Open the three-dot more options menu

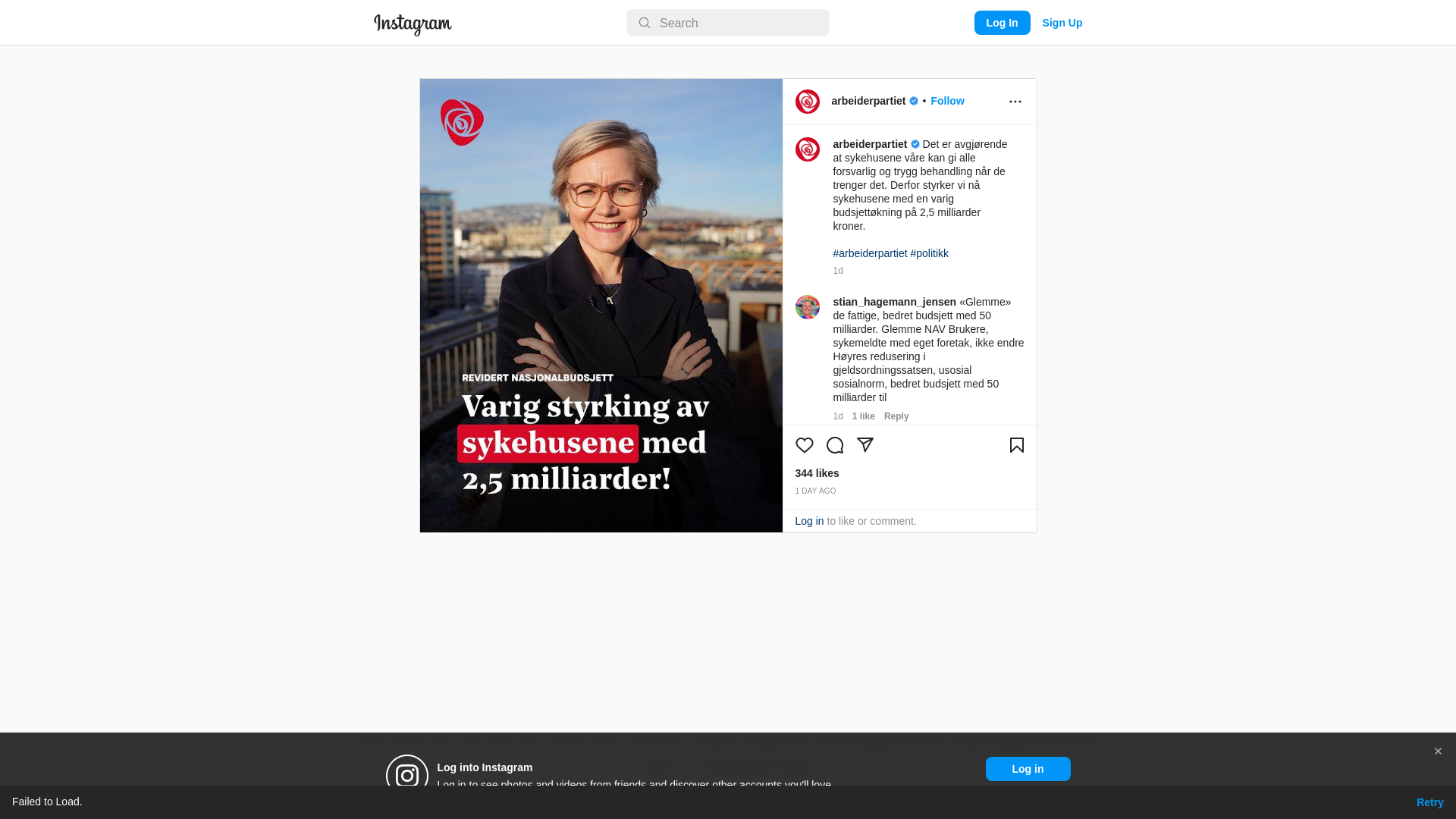1015,102
